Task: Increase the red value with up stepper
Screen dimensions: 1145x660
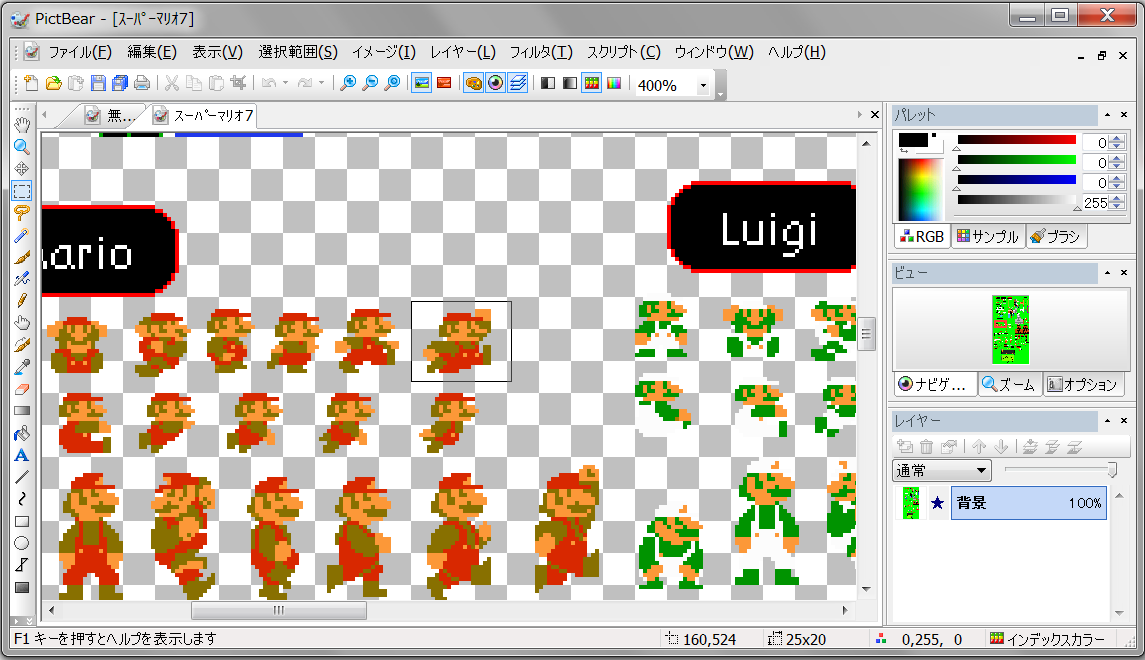Action: (1117, 139)
